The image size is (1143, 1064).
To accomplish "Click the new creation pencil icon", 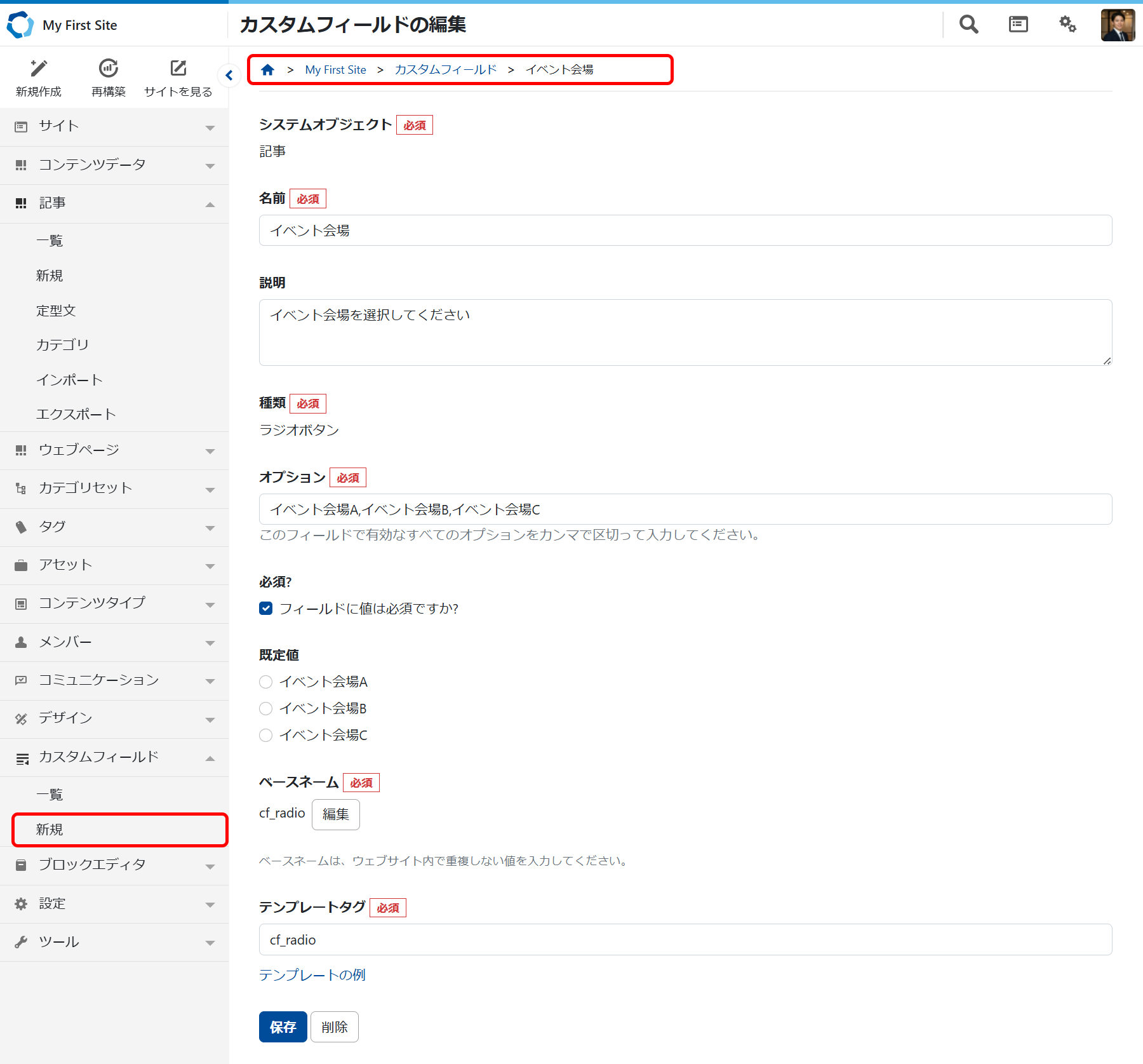I will (x=39, y=69).
